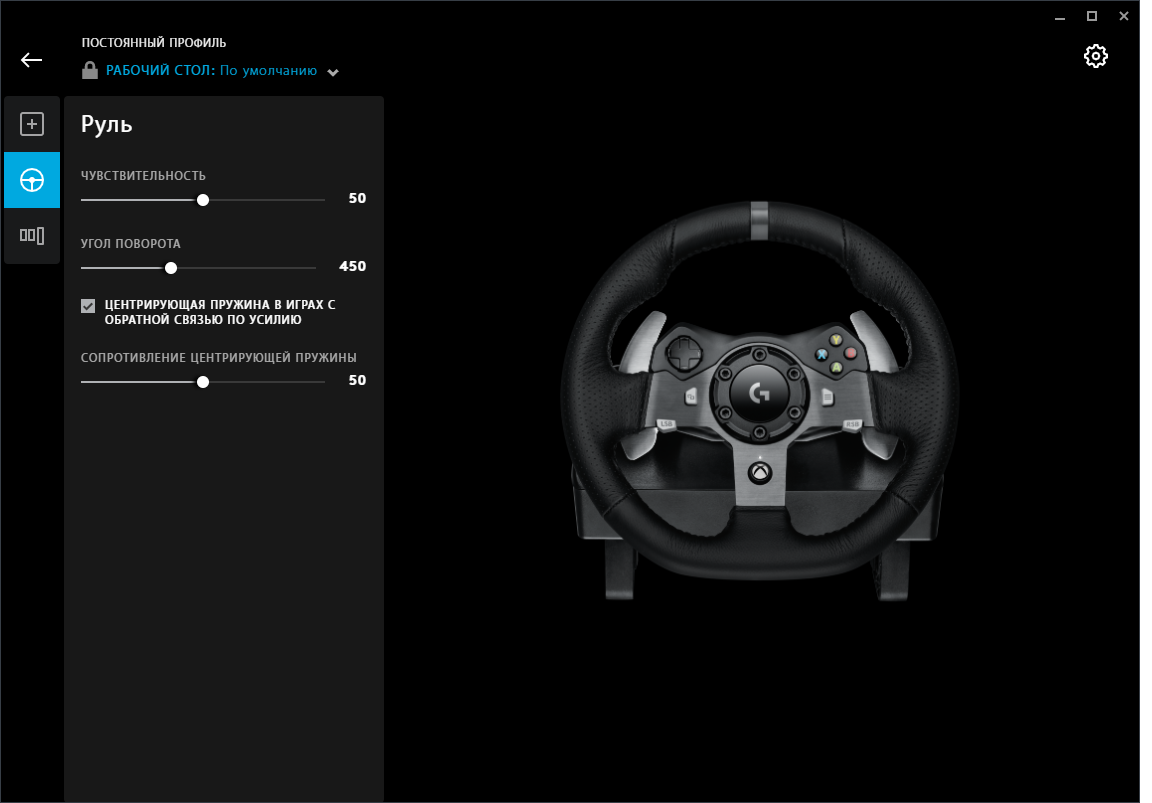This screenshot has width=1152, height=803.
Task: Close the application window
Action: tap(1124, 16)
